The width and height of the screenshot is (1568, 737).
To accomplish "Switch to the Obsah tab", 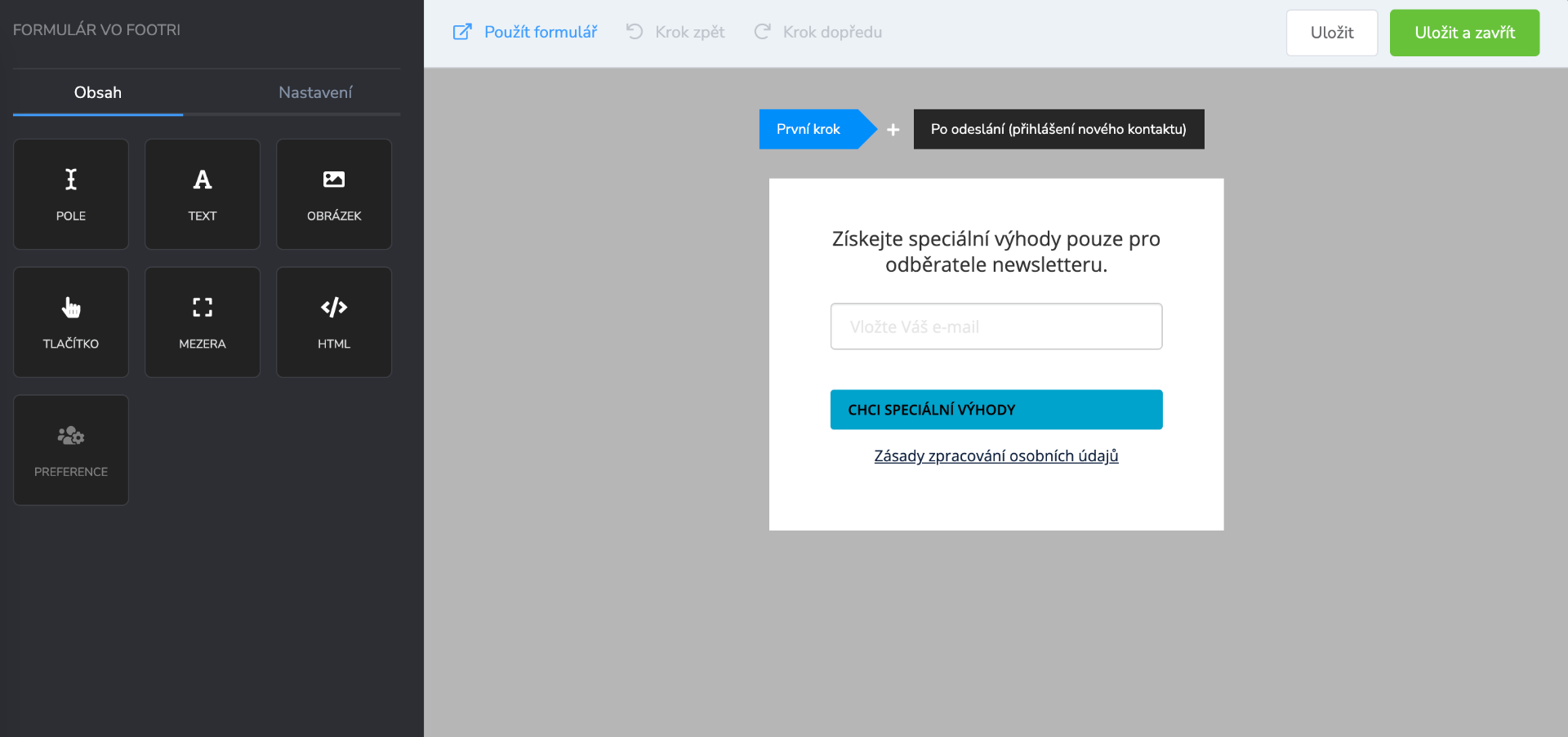I will click(98, 92).
